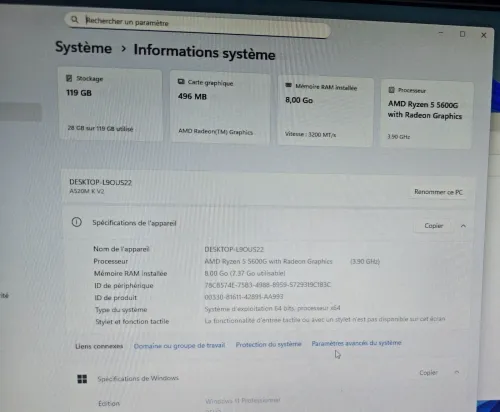Viewport: 500px width, 412px height.
Task: Open Paramètres avancés du système
Action: [356, 343]
